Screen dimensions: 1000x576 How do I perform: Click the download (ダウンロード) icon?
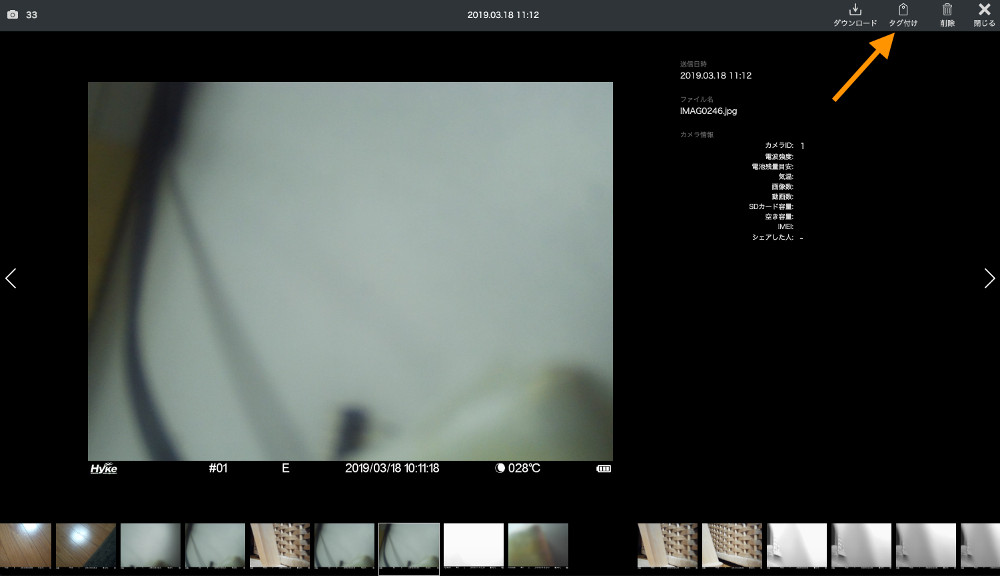pos(854,14)
